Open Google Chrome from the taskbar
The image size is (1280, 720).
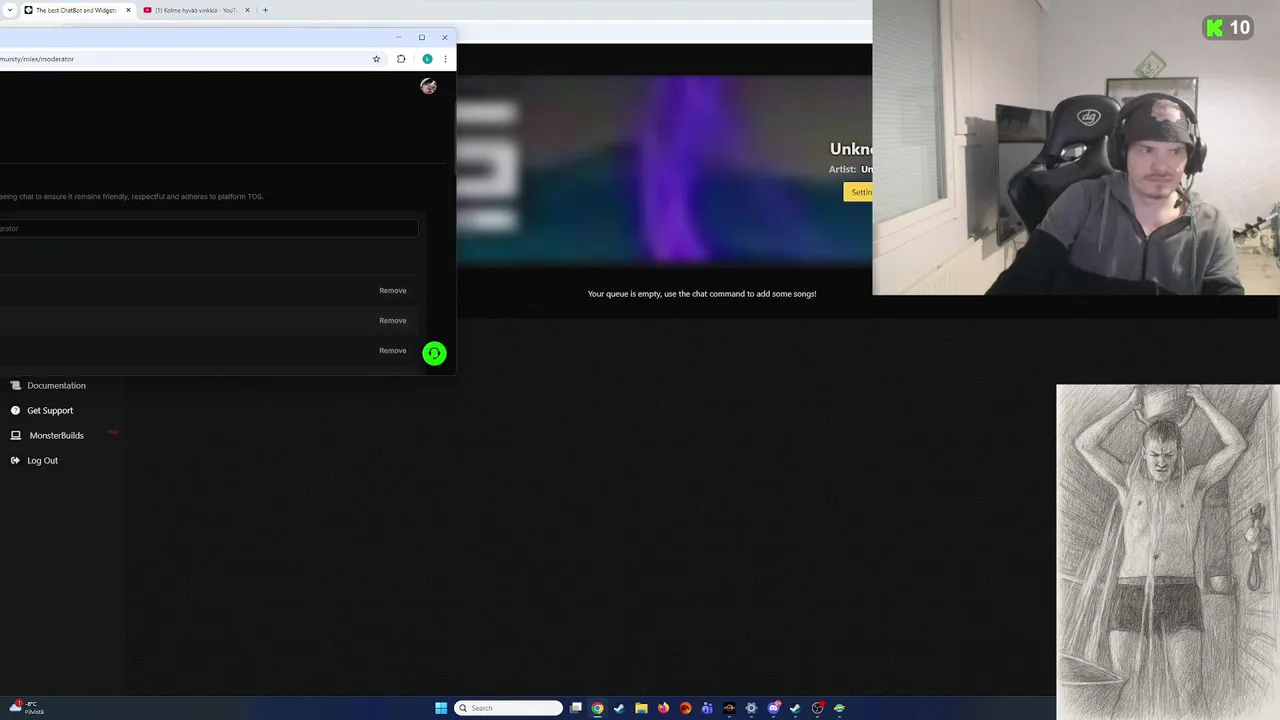597,708
